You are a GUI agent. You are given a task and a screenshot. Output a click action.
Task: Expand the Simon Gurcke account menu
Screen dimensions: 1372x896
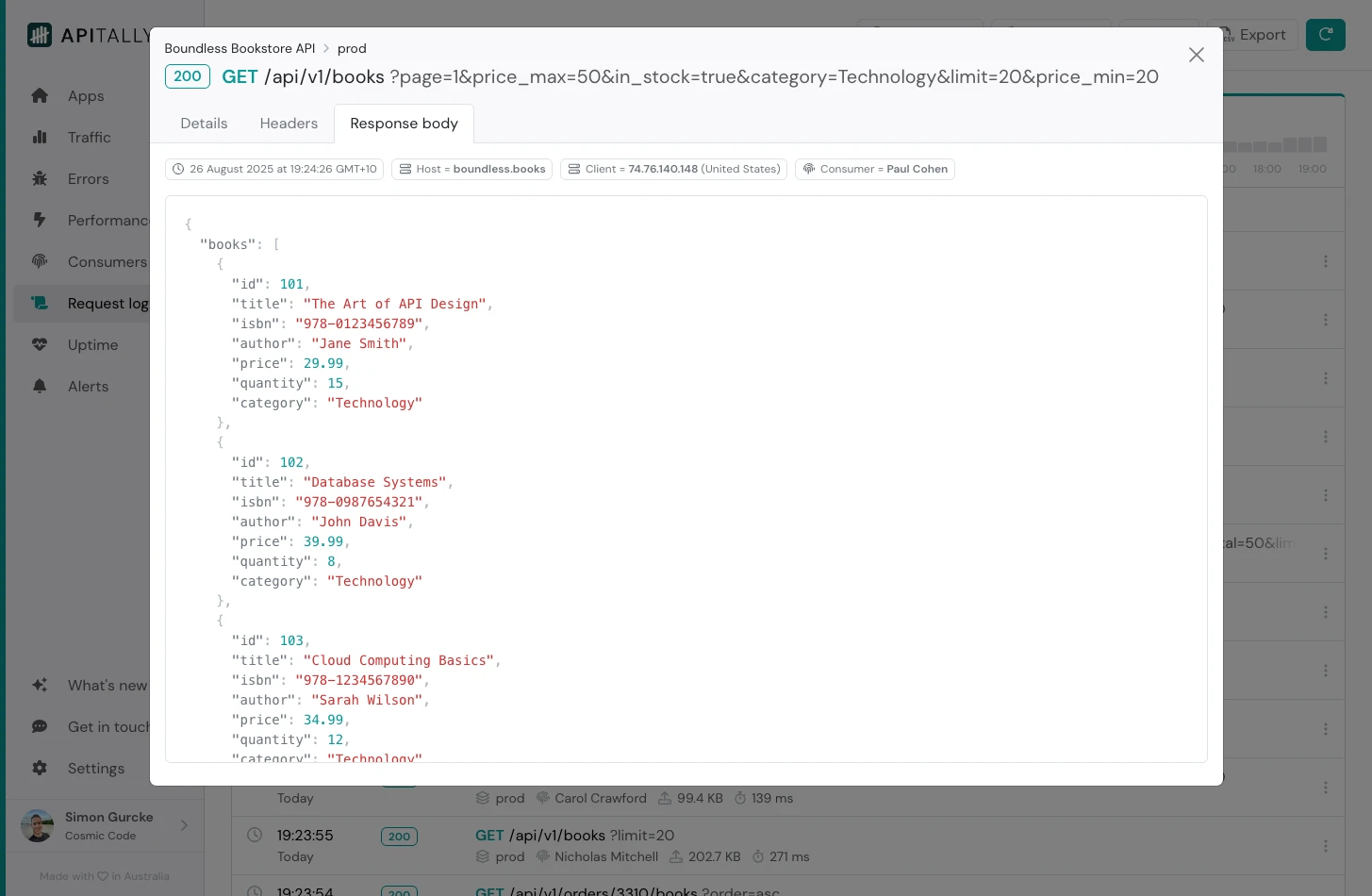coord(184,826)
